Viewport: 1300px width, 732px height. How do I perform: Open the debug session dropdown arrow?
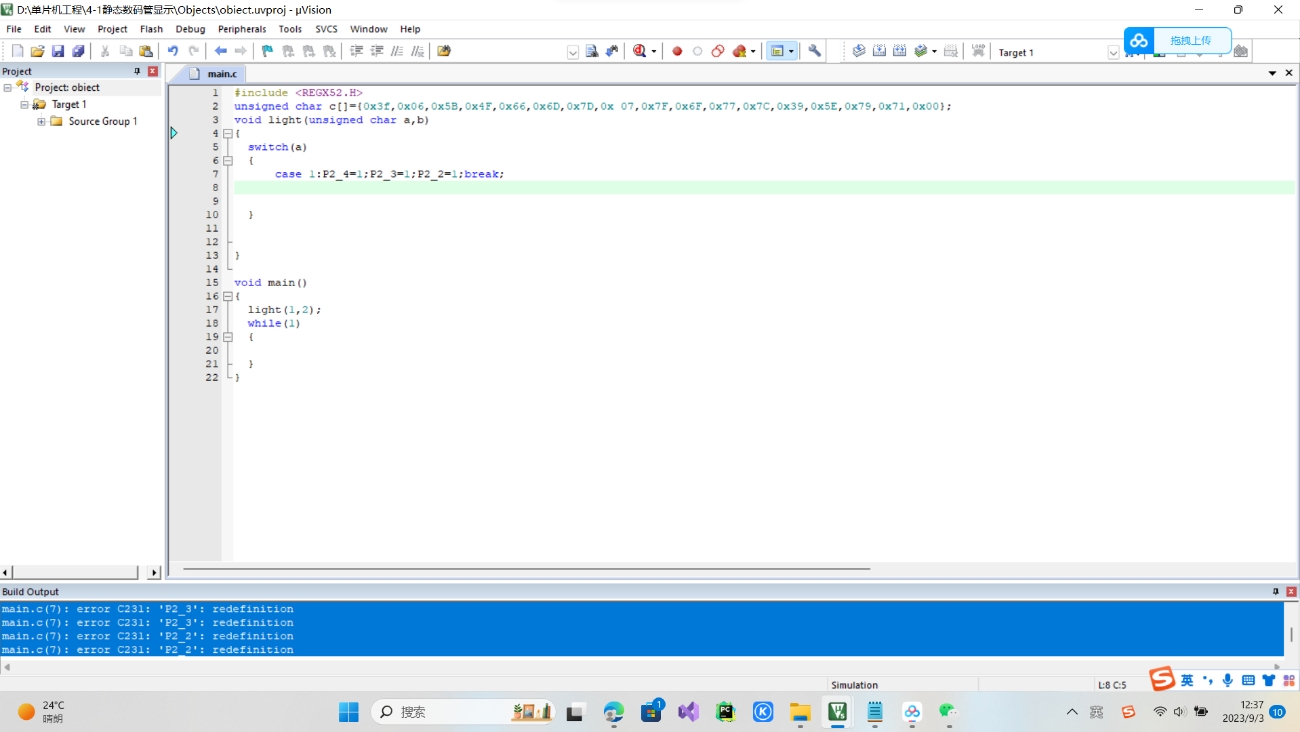click(x=654, y=52)
